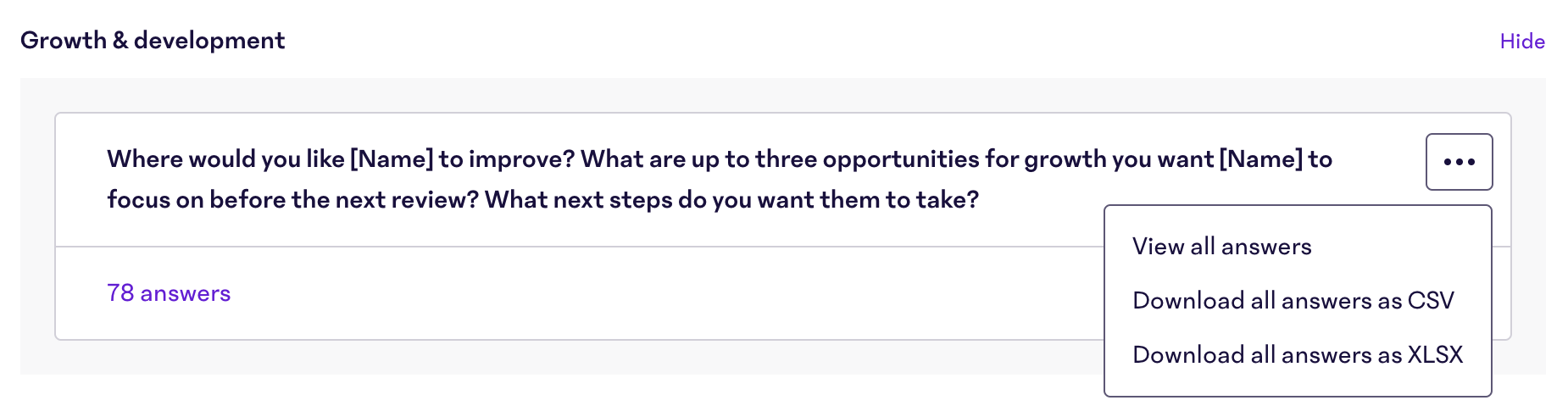Screen dimensions: 1568x417
Task: Click the word 'development' in the section title
Action: 209,41
